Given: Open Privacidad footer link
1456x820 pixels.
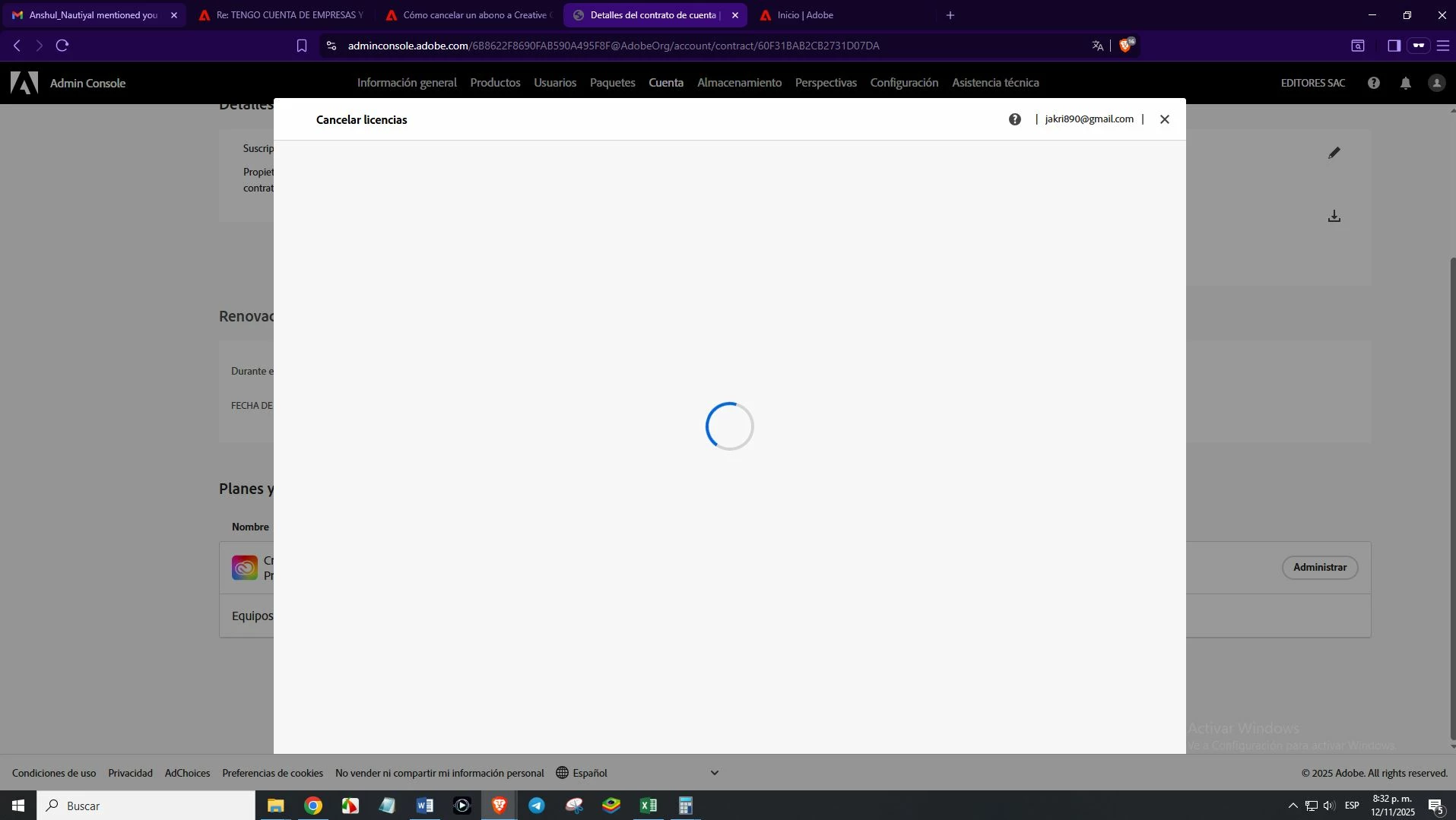Looking at the screenshot, I should (x=130, y=773).
